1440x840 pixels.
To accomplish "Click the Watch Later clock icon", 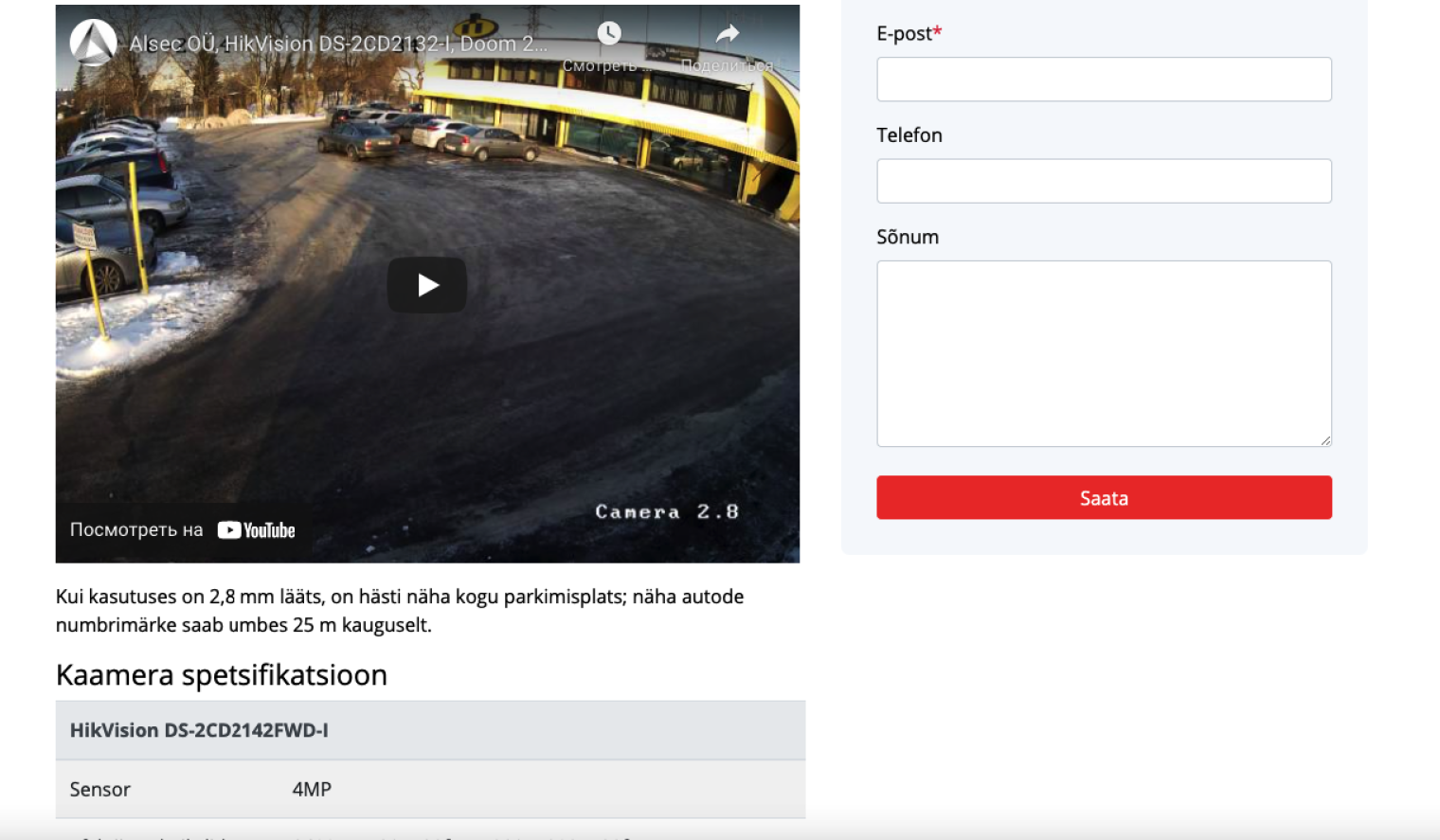I will 609,34.
